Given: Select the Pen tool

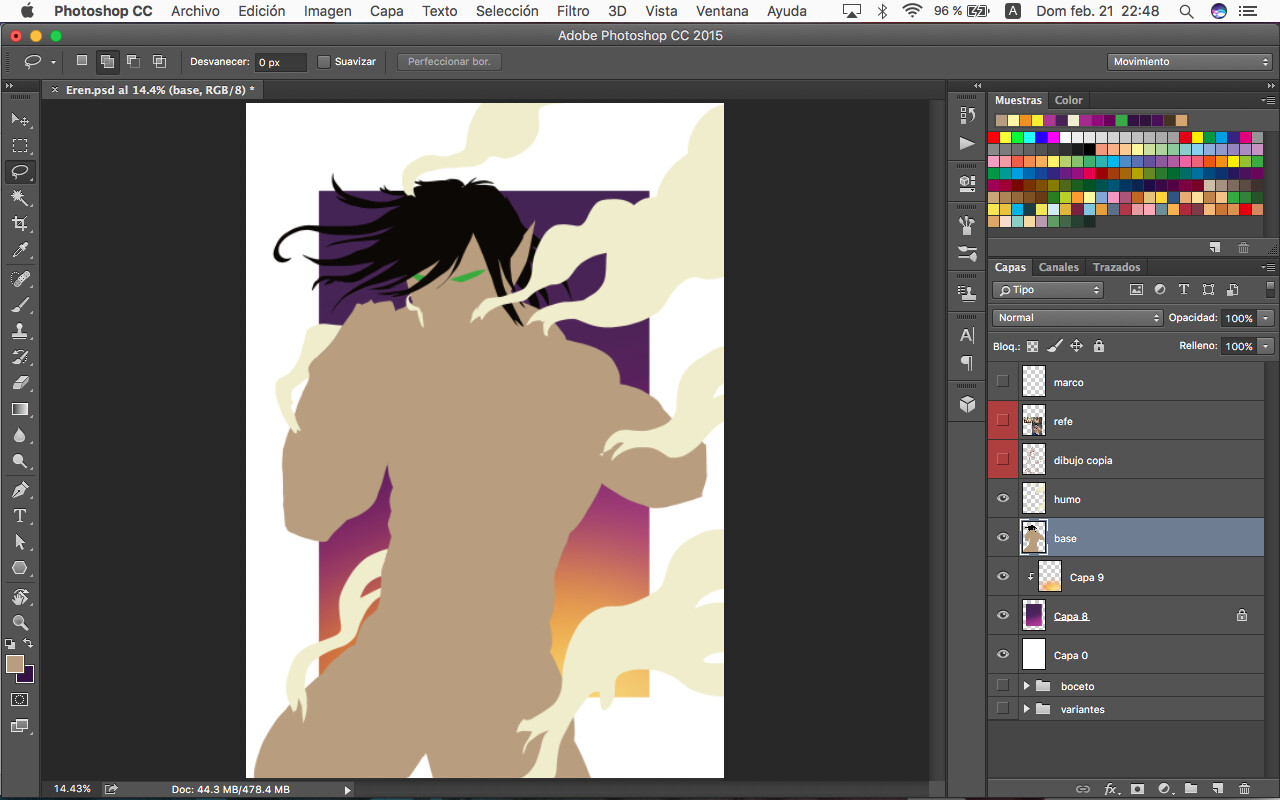Looking at the screenshot, I should pyautogui.click(x=20, y=490).
